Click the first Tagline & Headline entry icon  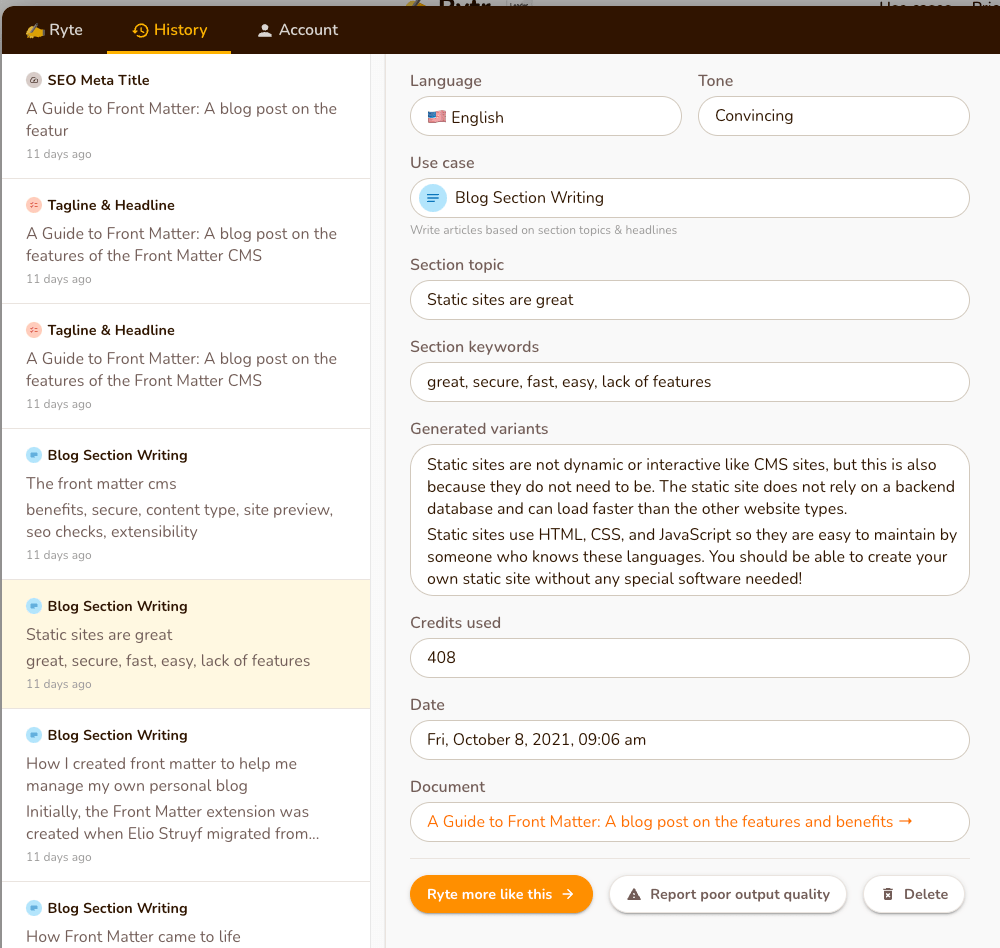(34, 205)
